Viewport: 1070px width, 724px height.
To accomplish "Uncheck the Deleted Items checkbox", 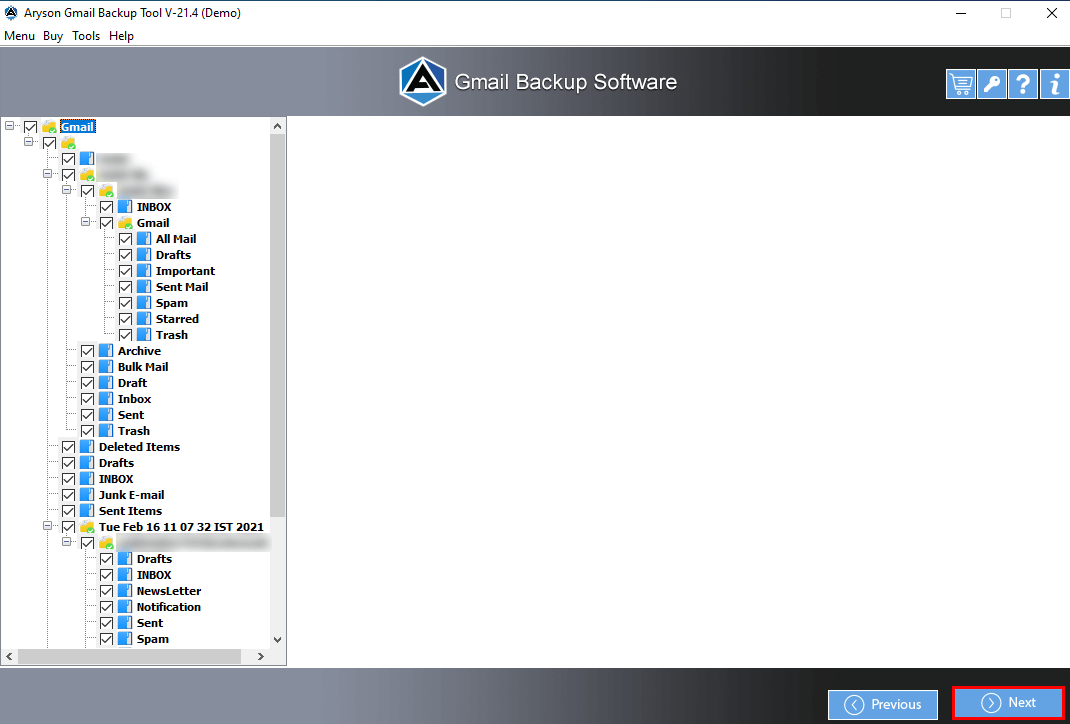I will click(68, 447).
